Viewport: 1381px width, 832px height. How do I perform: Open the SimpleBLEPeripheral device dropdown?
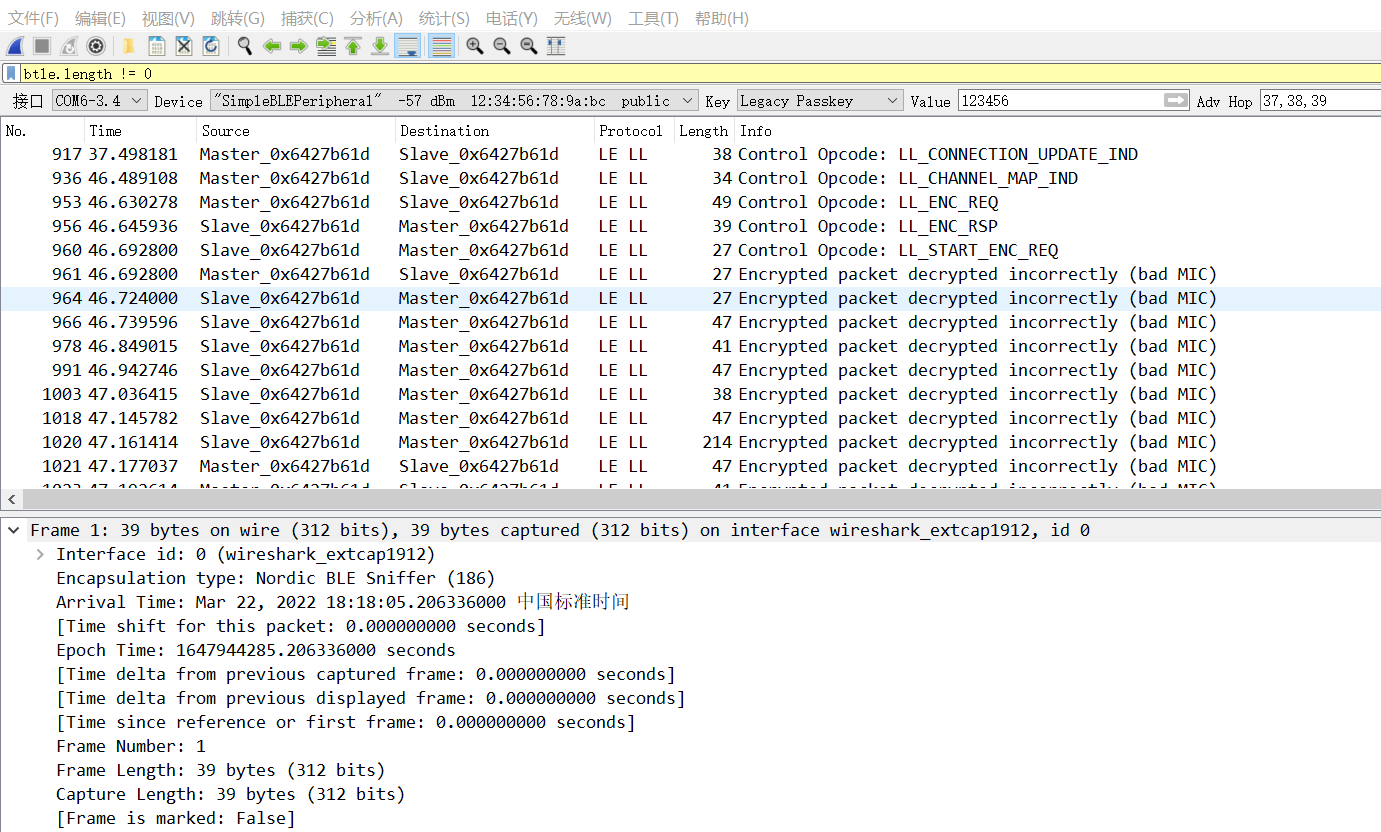[454, 100]
